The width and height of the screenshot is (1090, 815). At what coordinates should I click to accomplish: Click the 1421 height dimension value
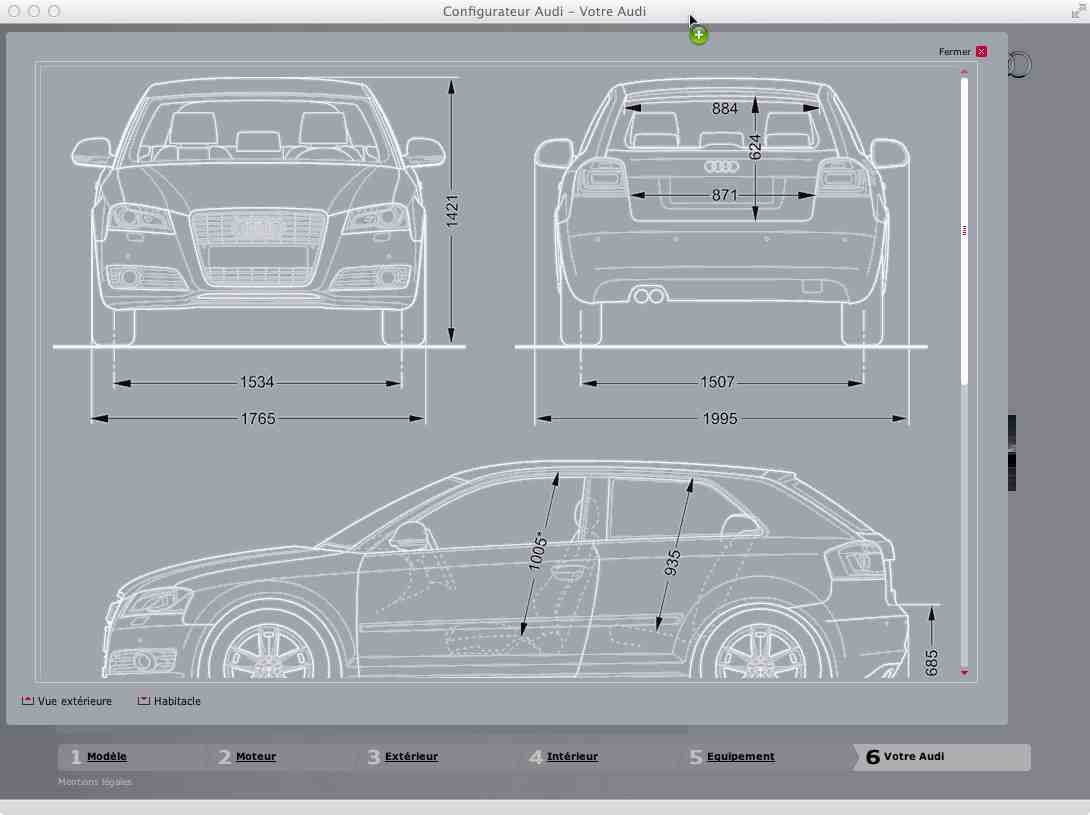[x=452, y=211]
